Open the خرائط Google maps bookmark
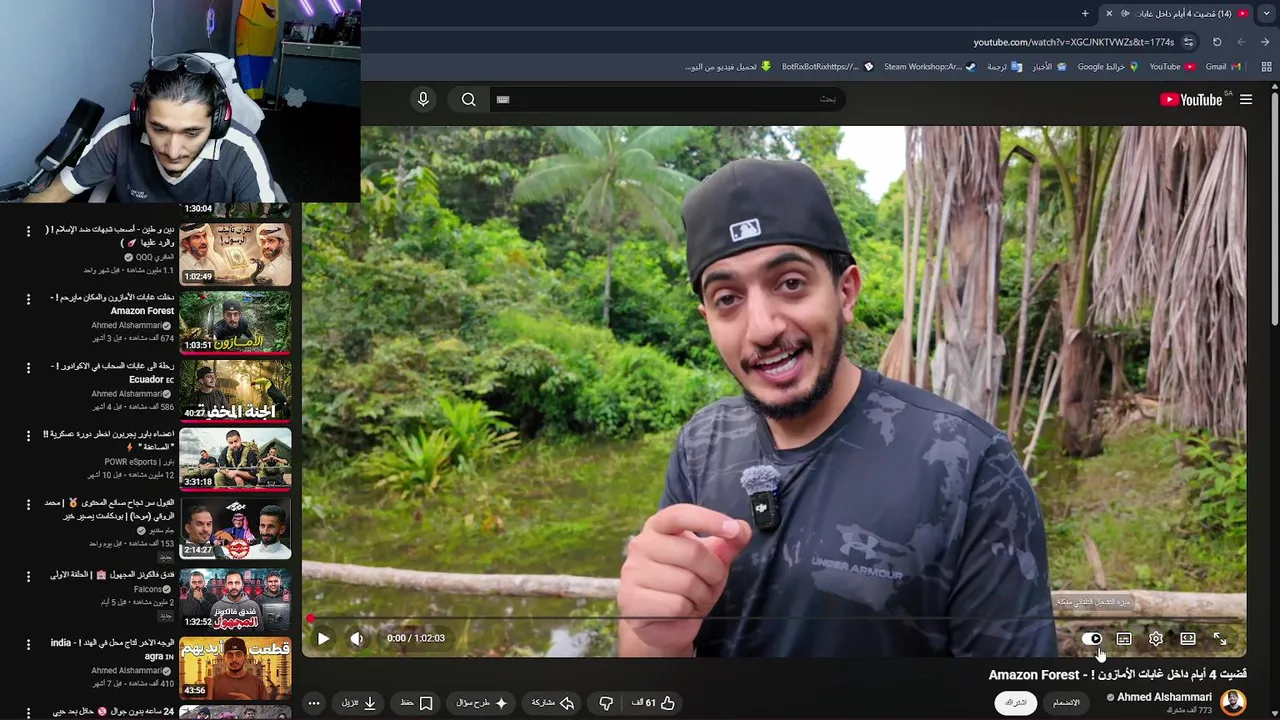The width and height of the screenshot is (1280, 720). click(1108, 67)
